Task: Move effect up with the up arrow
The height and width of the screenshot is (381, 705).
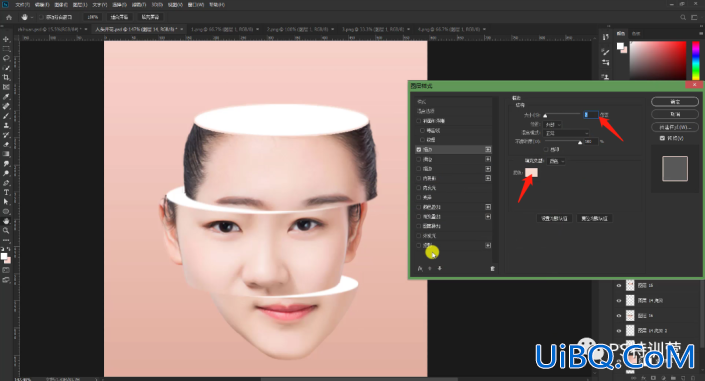Action: pos(430,268)
